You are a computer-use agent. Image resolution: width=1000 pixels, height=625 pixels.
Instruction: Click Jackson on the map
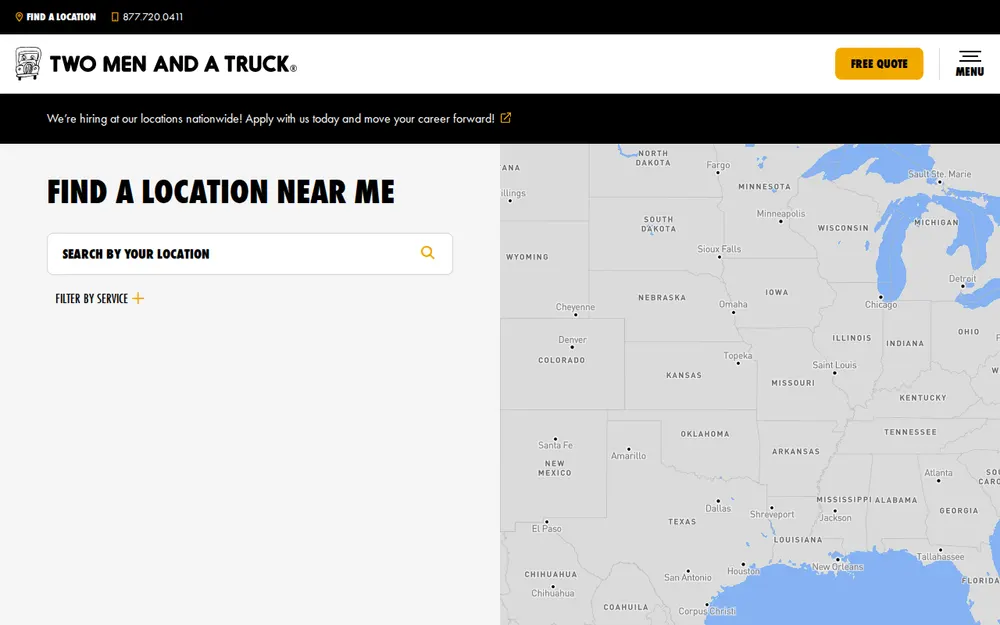coord(835,518)
